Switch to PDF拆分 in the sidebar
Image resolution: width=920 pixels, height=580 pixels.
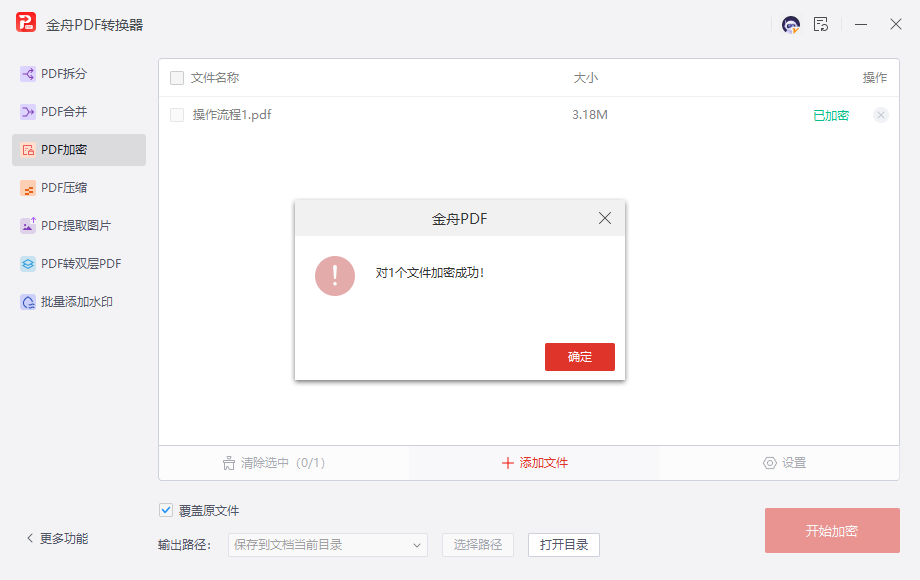pyautogui.click(x=79, y=74)
